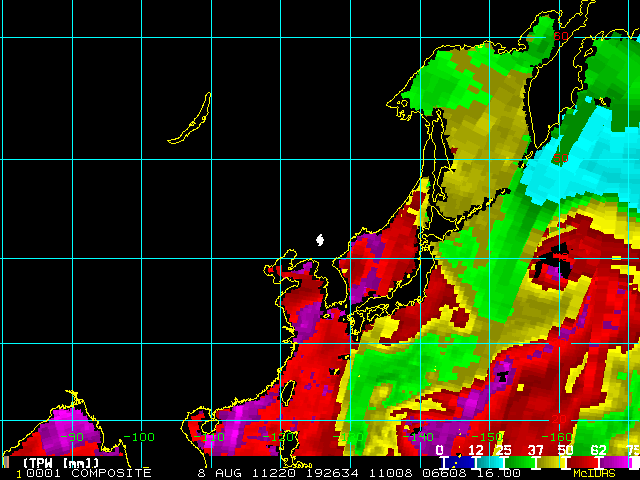Click the red 60 latitude label
Viewport: 640px width, 480px height.
click(x=560, y=36)
